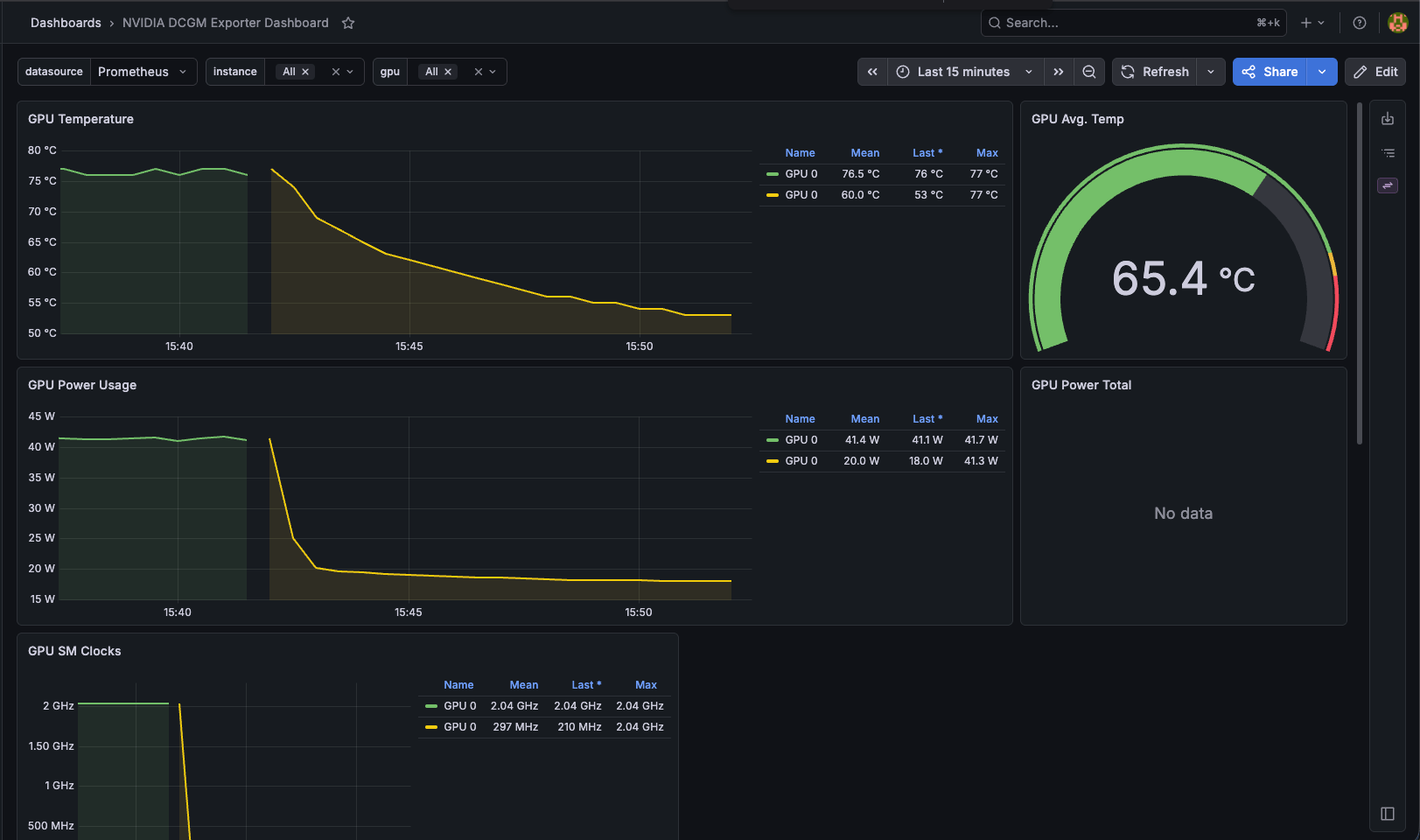Image resolution: width=1420 pixels, height=840 pixels.
Task: Sort GPU SM Clocks legend by Last
Action: [586, 685]
